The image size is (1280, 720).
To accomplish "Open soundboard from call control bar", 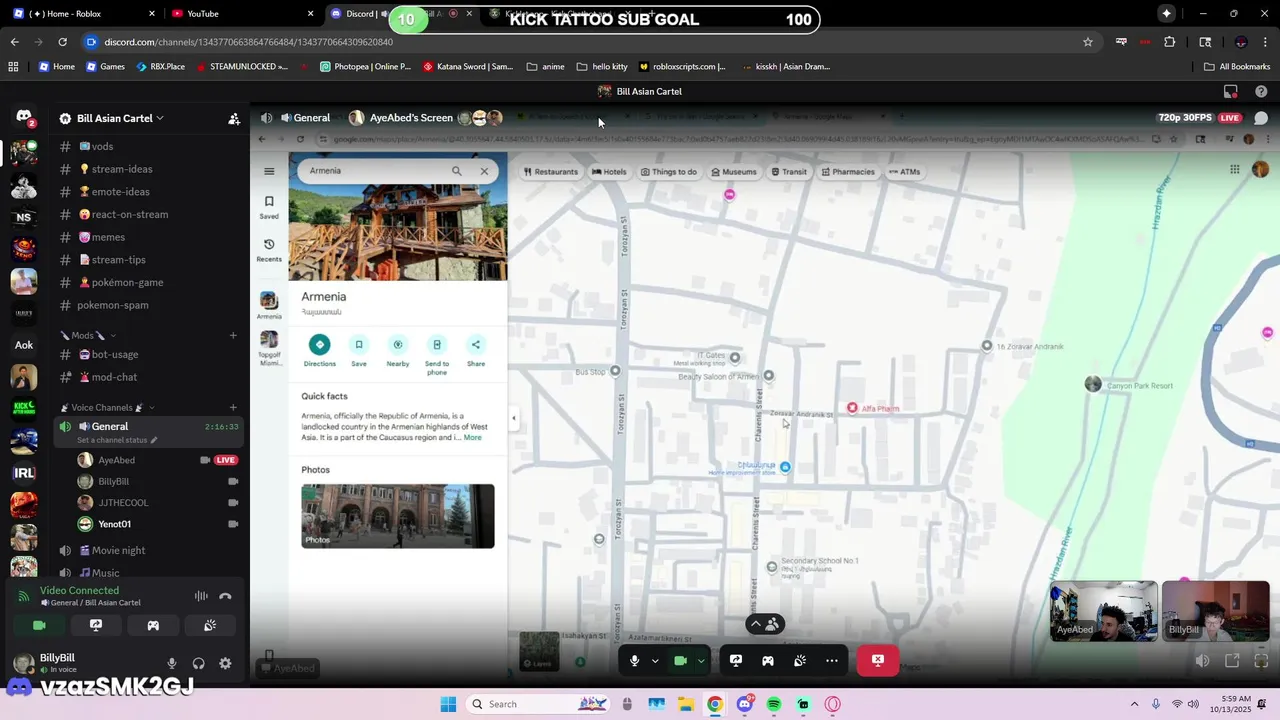I will coord(800,660).
